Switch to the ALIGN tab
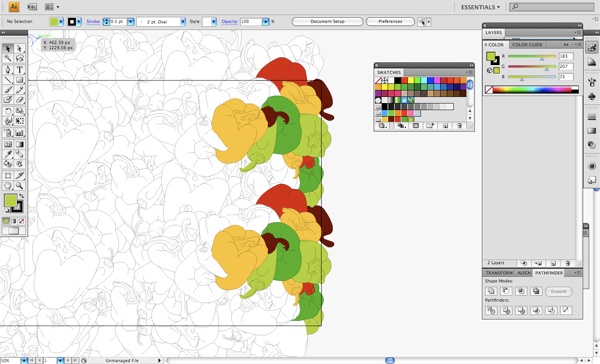 (x=524, y=273)
